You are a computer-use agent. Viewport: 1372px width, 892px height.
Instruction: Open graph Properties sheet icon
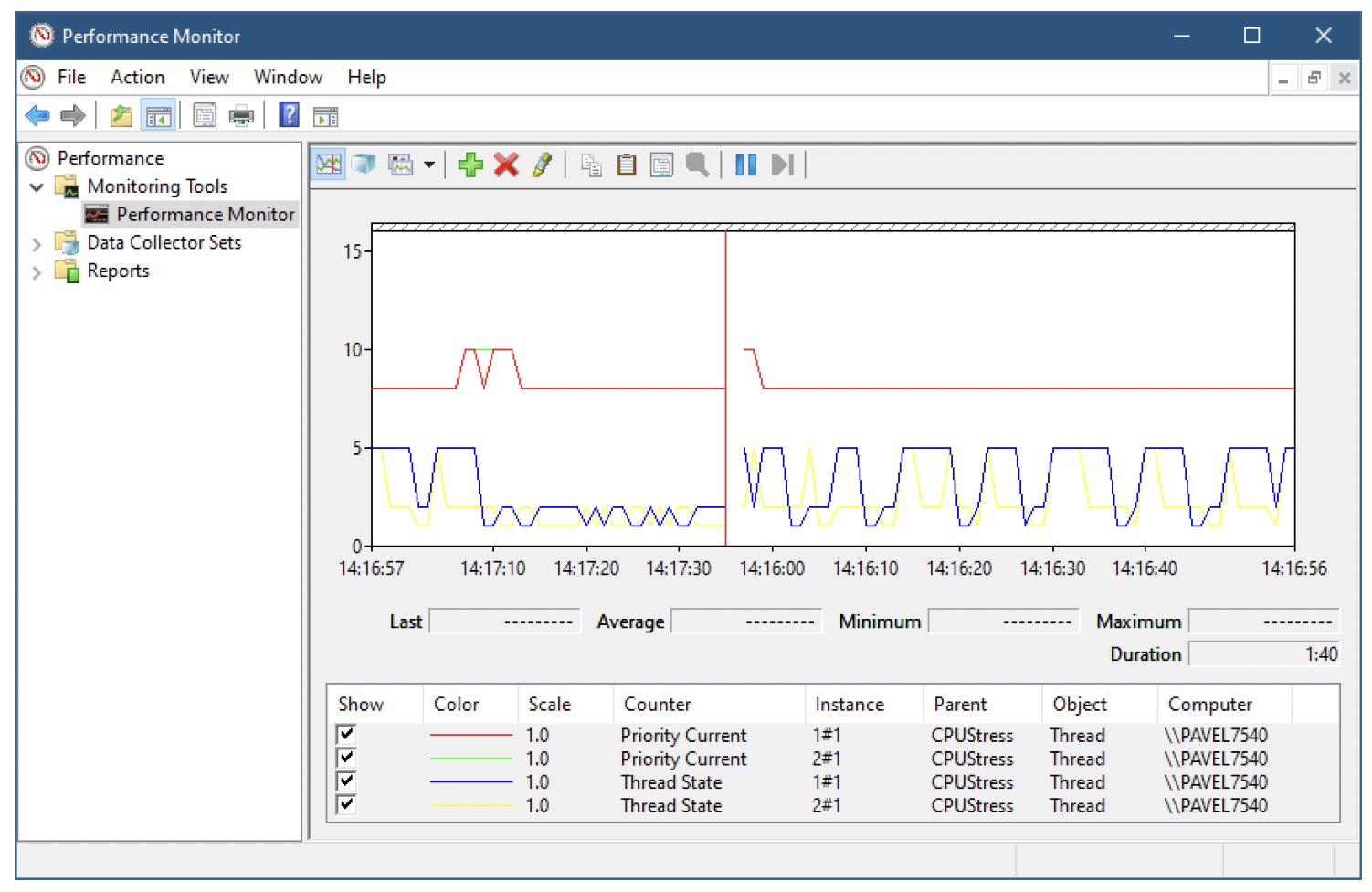(x=661, y=165)
